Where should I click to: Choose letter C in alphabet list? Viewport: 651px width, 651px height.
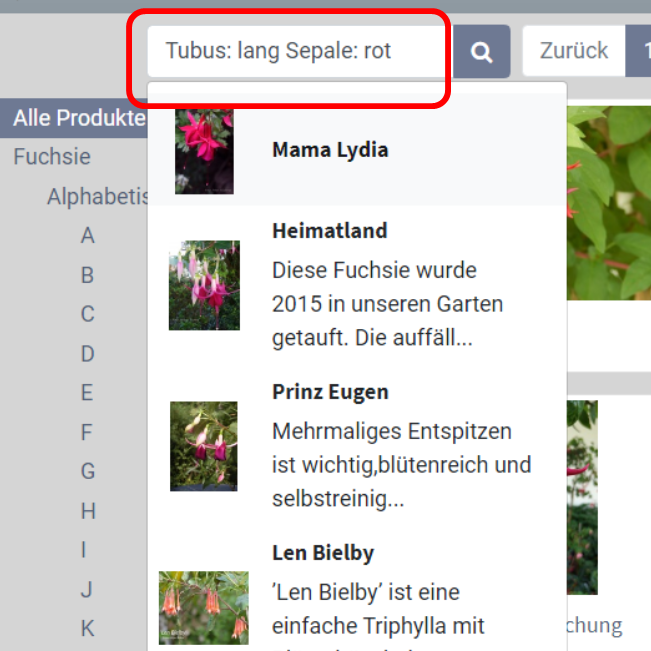click(x=88, y=315)
